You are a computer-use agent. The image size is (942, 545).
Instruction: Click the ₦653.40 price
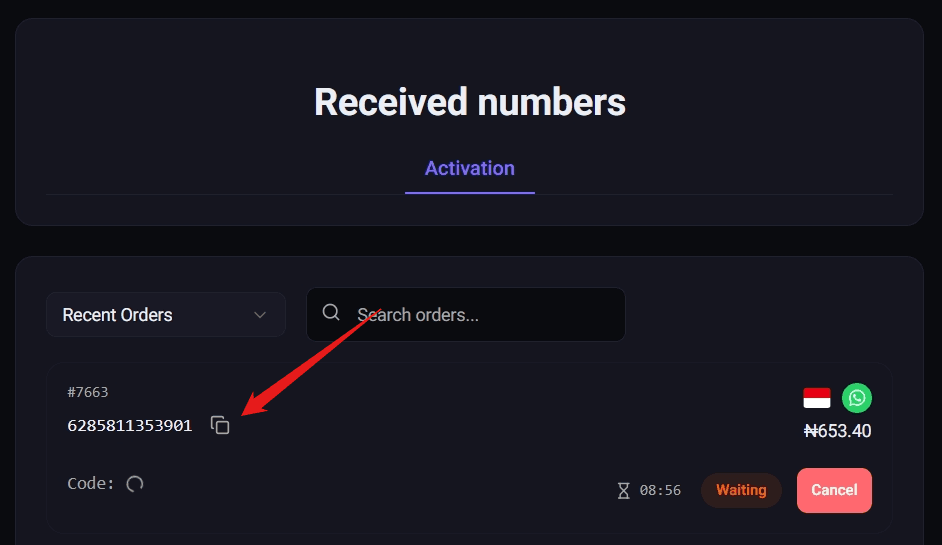click(837, 431)
